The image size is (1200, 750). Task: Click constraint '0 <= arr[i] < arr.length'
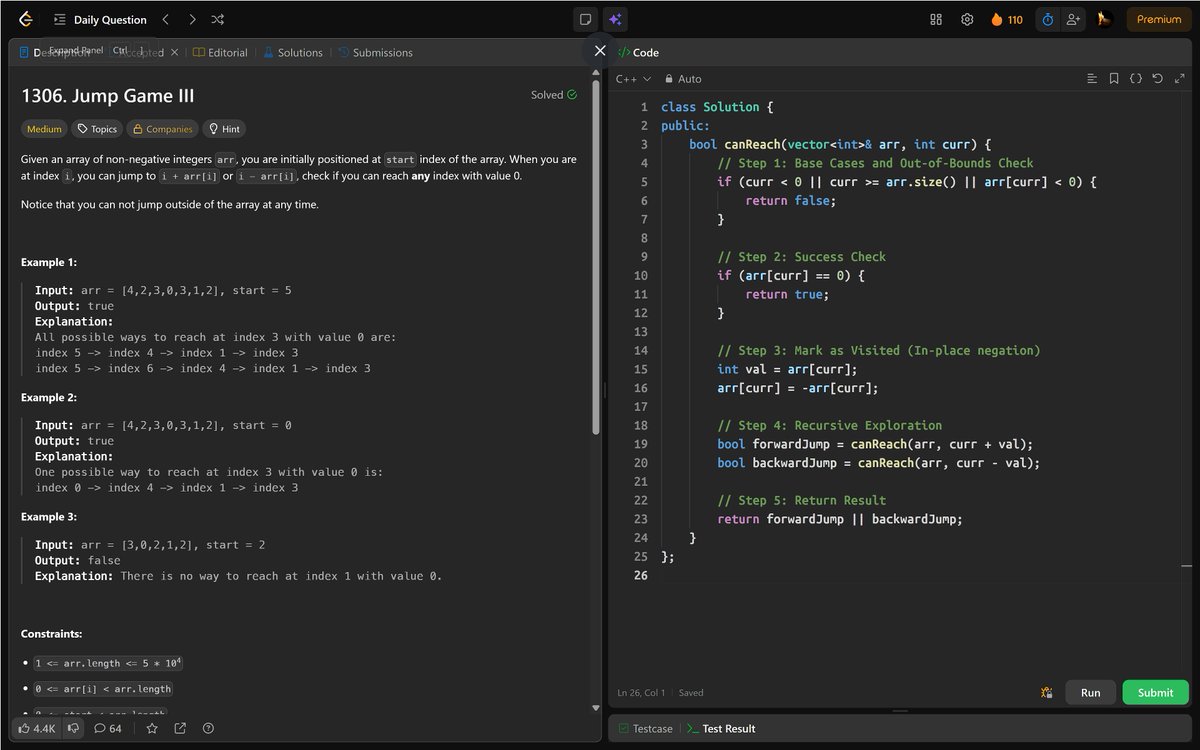click(103, 689)
